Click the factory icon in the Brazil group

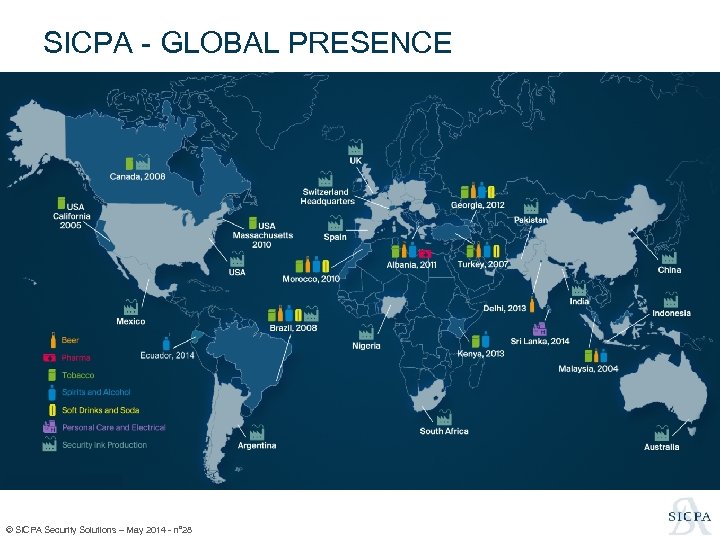[311, 314]
